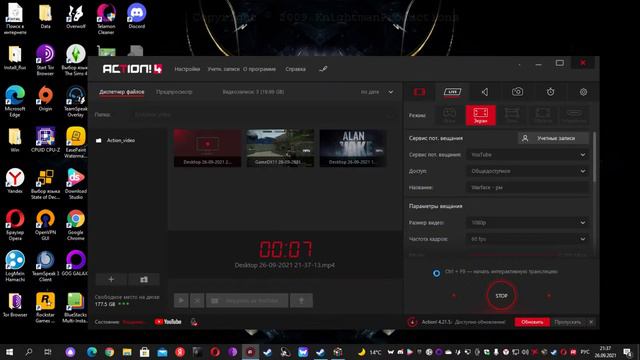Open Microsoft Store from taskbar
This screenshot has width=640, height=360.
144,352
